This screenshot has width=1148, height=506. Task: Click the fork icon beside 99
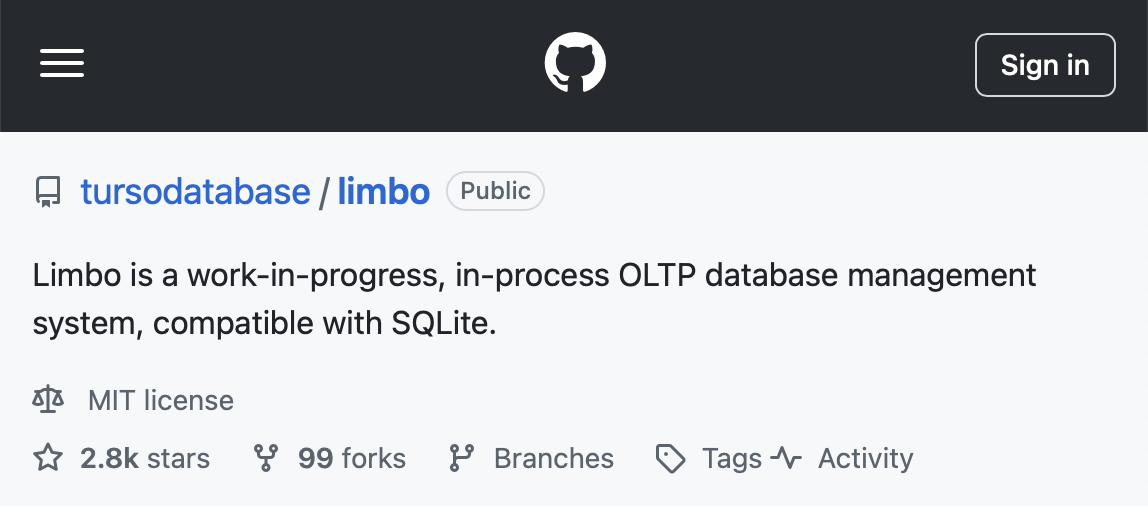[x=266, y=458]
